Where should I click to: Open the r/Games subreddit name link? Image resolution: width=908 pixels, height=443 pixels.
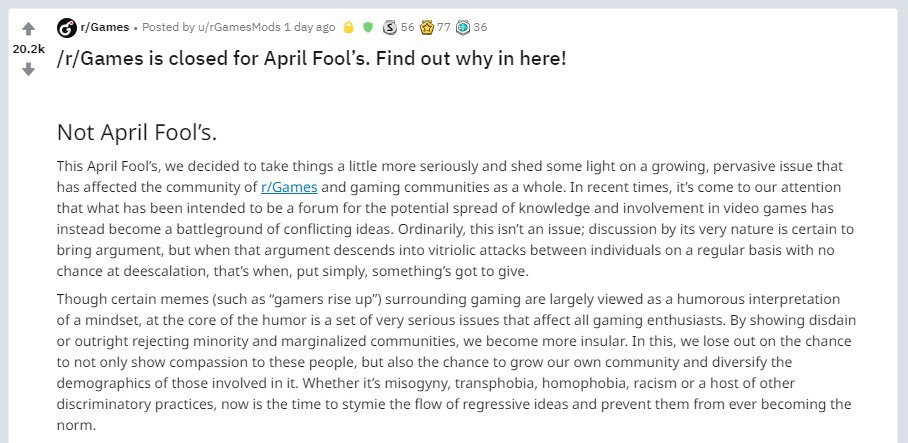[105, 27]
